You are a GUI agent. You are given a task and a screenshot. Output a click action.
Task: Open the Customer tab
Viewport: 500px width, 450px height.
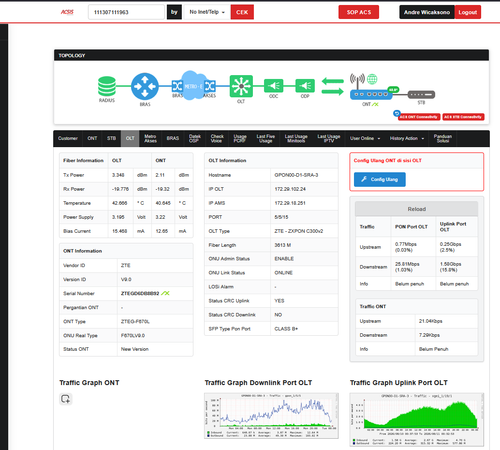pyautogui.click(x=68, y=138)
